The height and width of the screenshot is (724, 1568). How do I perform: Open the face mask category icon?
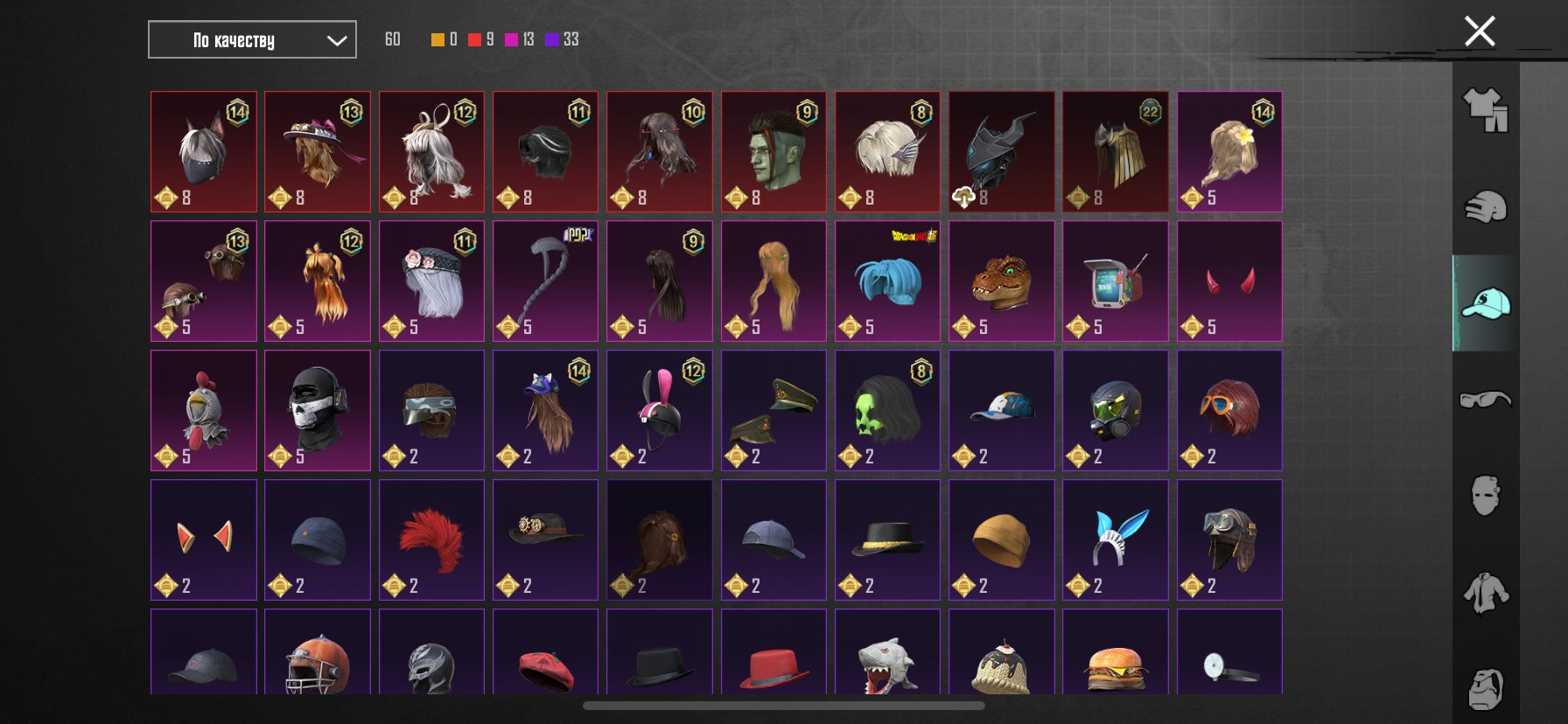click(x=1486, y=495)
